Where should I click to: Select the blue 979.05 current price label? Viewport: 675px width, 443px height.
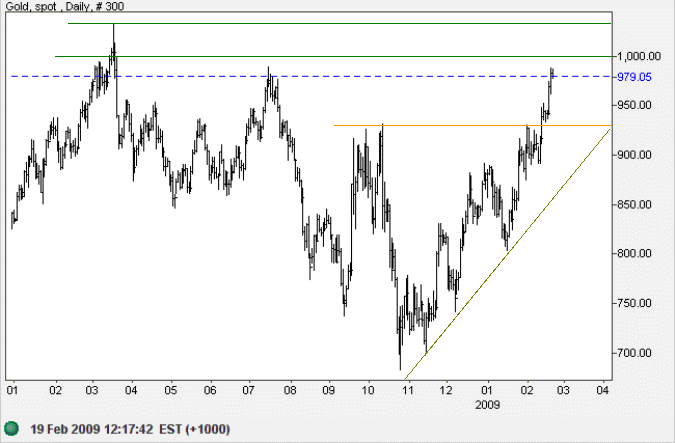point(634,77)
